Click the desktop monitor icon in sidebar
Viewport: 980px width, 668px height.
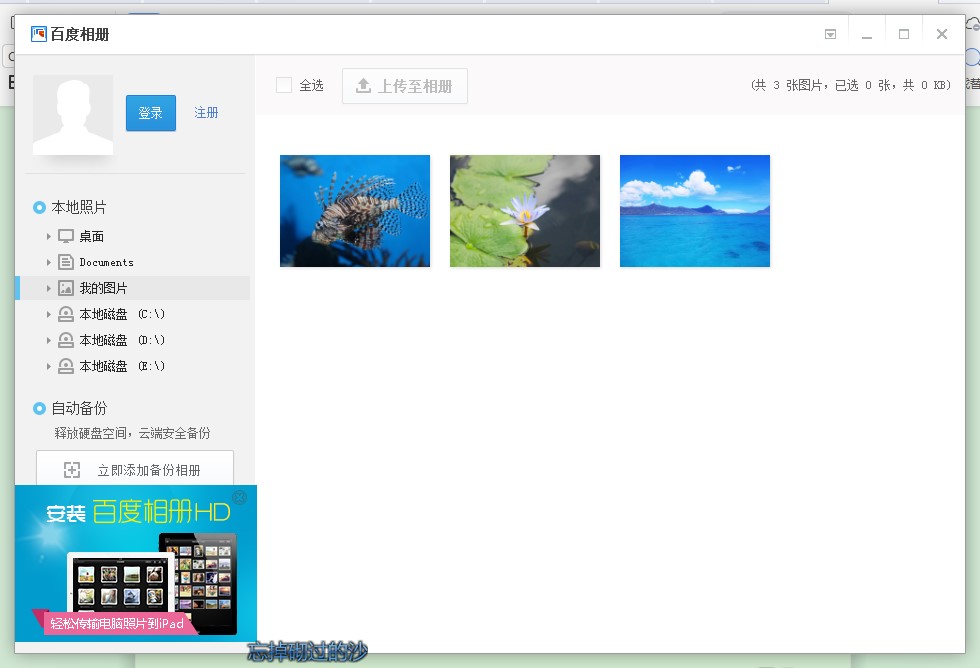(66, 236)
